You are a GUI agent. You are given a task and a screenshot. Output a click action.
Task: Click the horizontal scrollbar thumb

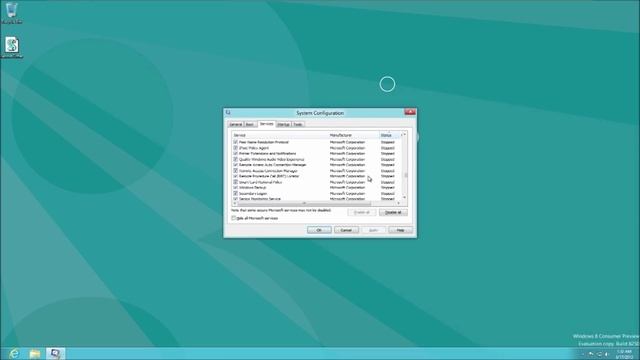tap(304, 203)
